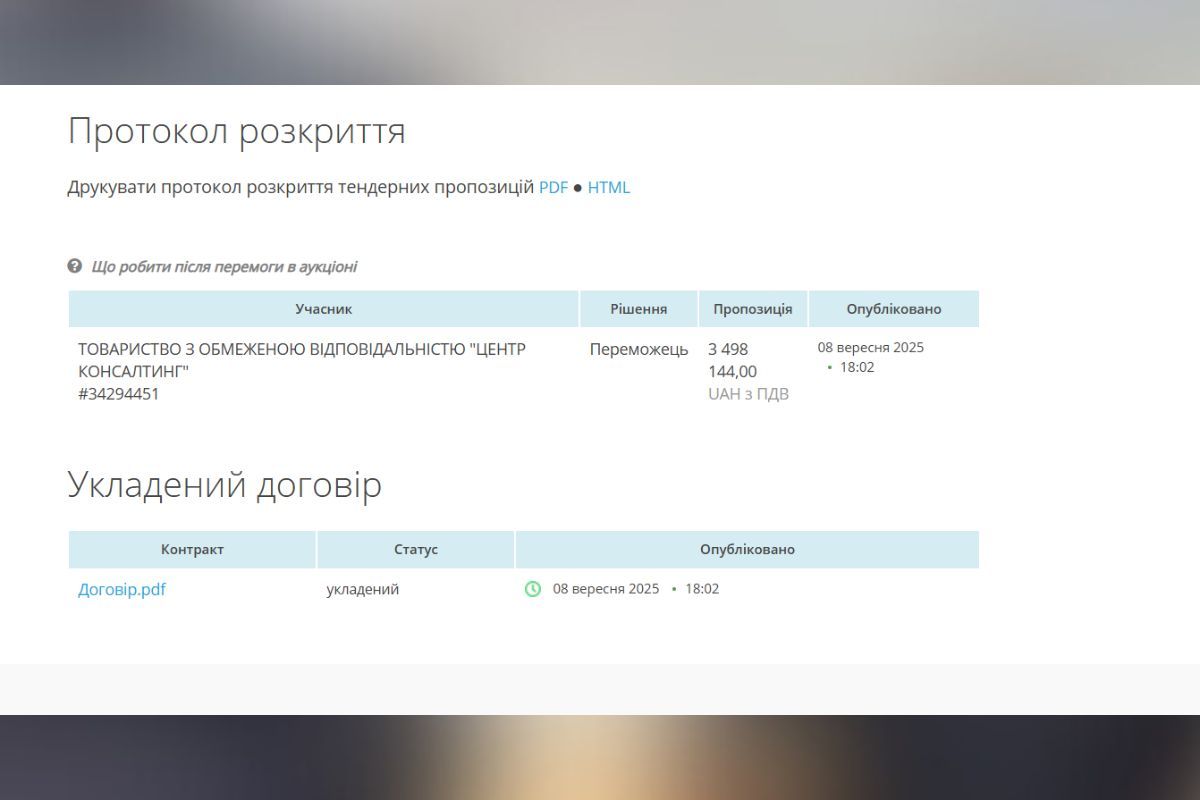Click the Укладений договір section heading
Viewport: 1200px width, 800px height.
click(225, 483)
